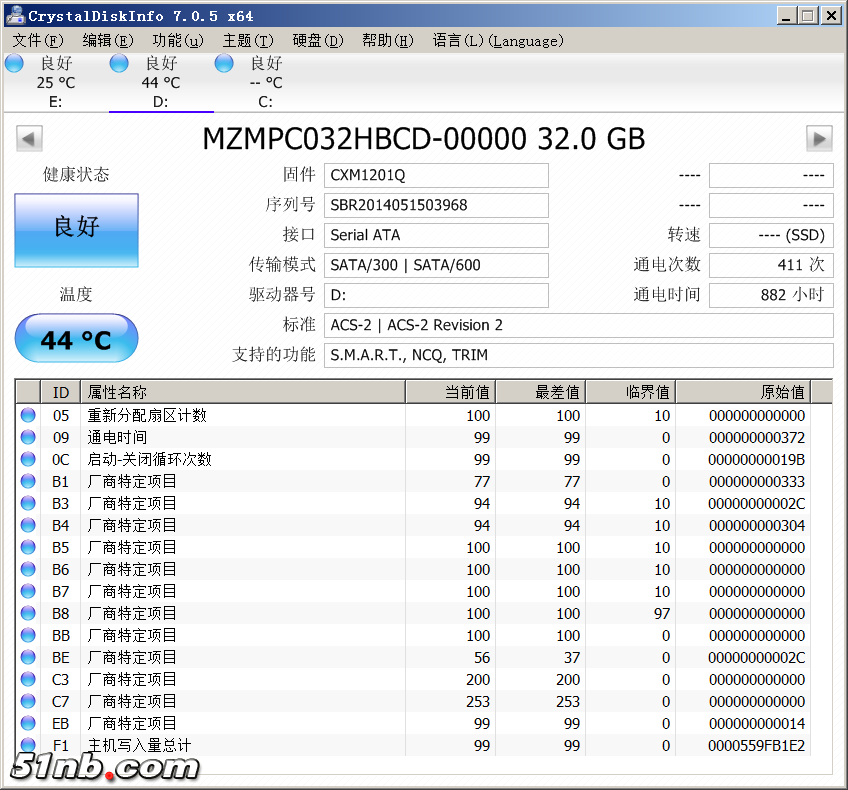Click status icon of row B5
The width and height of the screenshot is (848, 790).
point(28,547)
